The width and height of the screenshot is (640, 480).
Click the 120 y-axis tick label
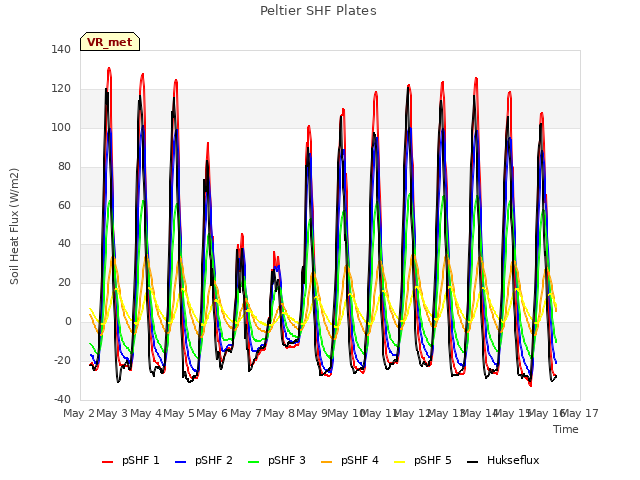coord(61,88)
